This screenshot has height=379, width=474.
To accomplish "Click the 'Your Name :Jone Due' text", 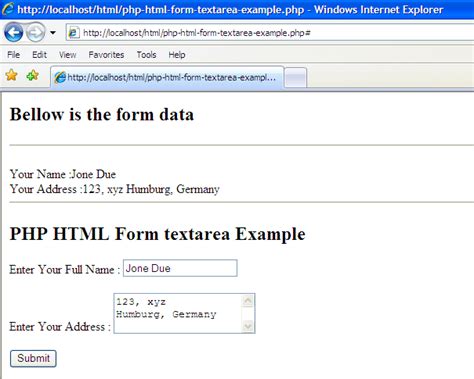I will [63, 174].
